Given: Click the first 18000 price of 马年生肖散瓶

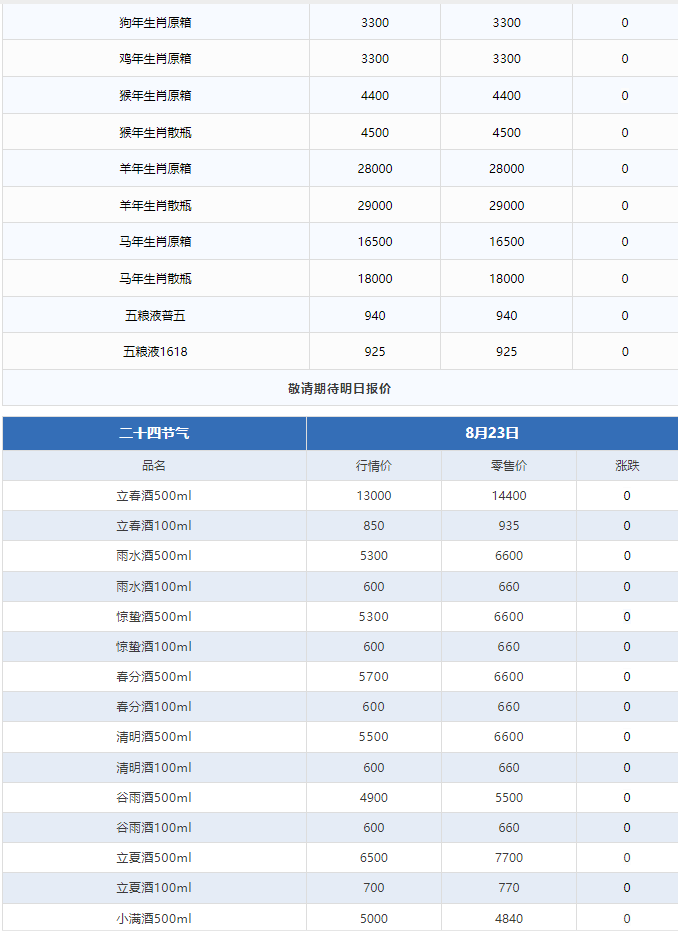Looking at the screenshot, I should (x=375, y=279).
